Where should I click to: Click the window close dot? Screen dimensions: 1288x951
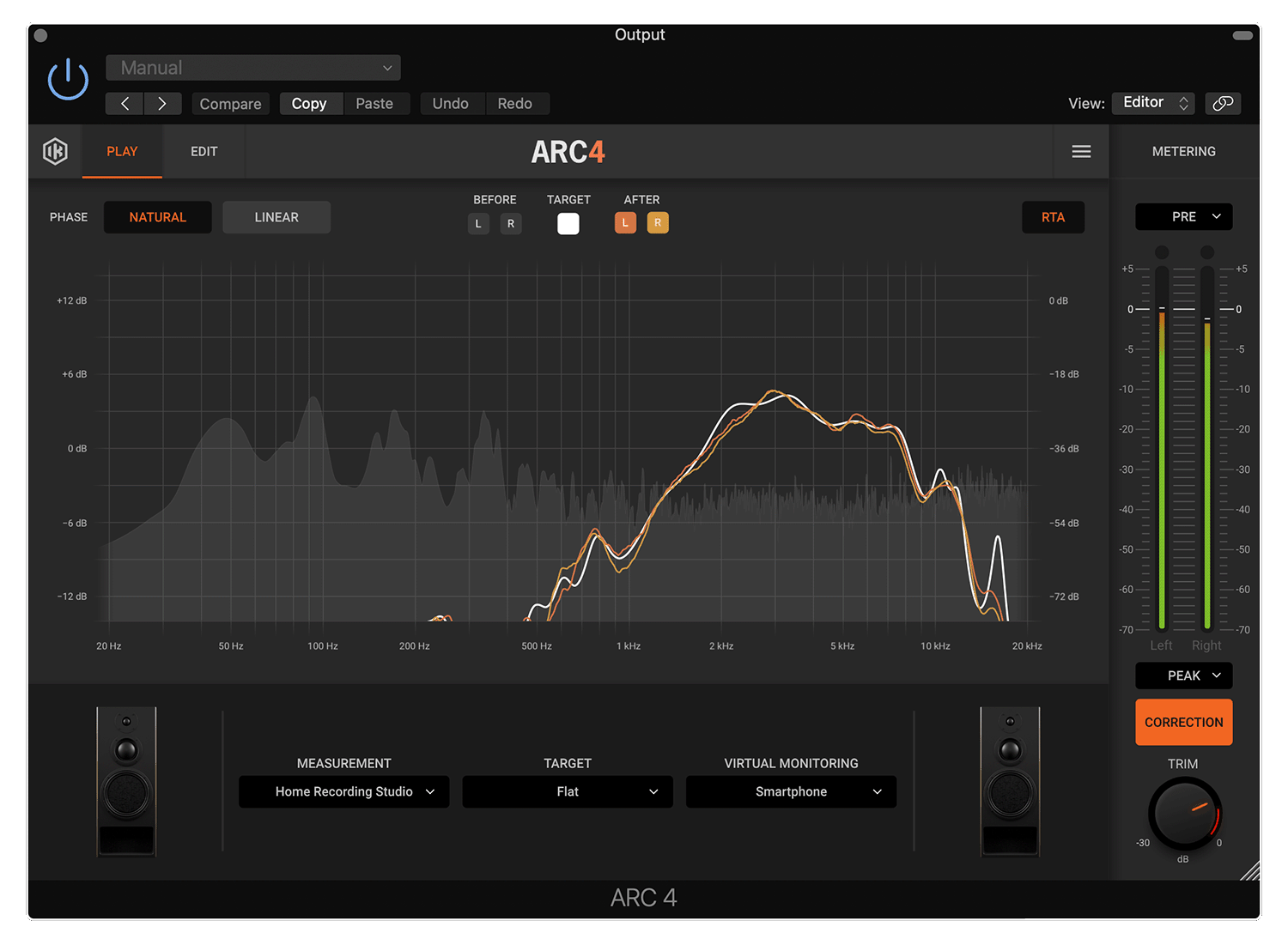pos(40,36)
